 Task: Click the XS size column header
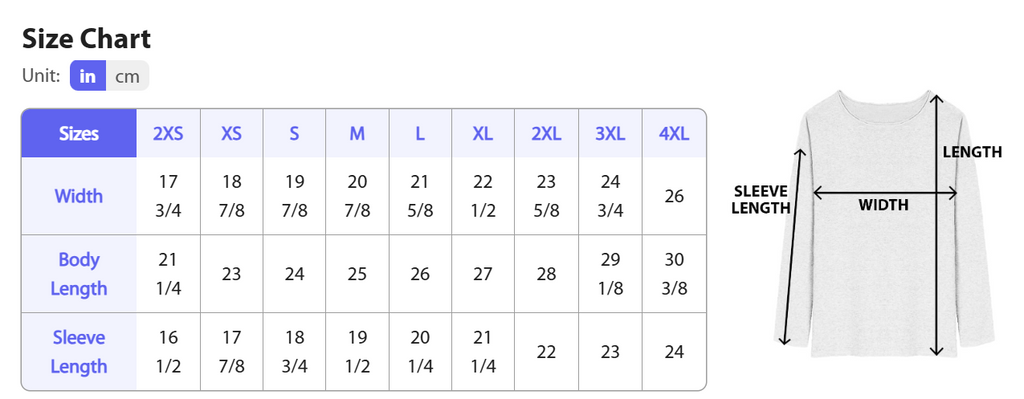point(231,133)
